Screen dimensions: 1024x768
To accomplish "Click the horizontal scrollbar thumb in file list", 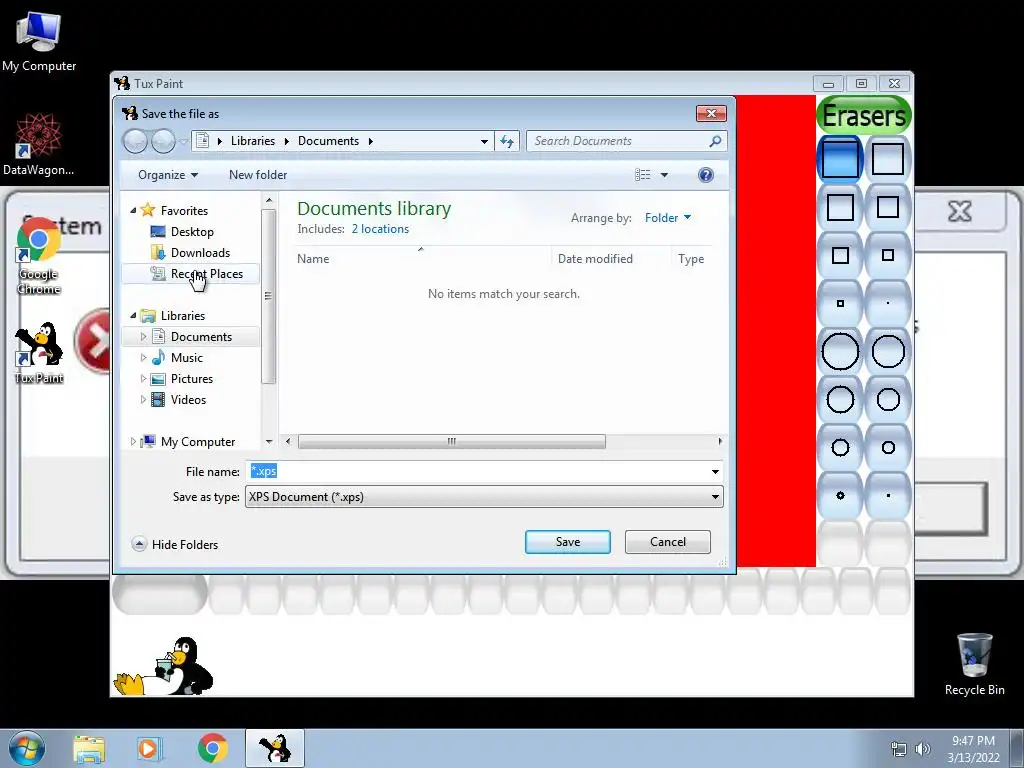I will [x=451, y=441].
